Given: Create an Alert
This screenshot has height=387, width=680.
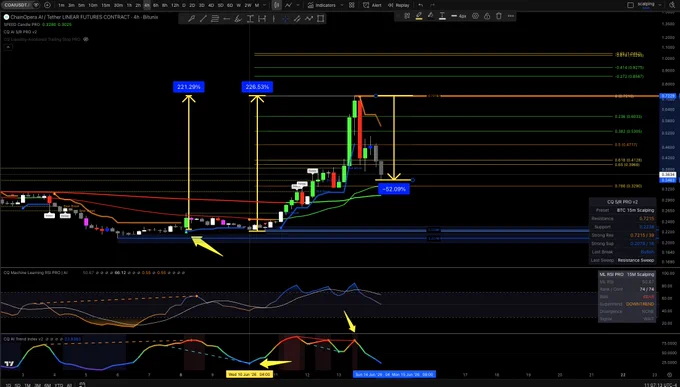Looking at the screenshot, I should tap(372, 5).
